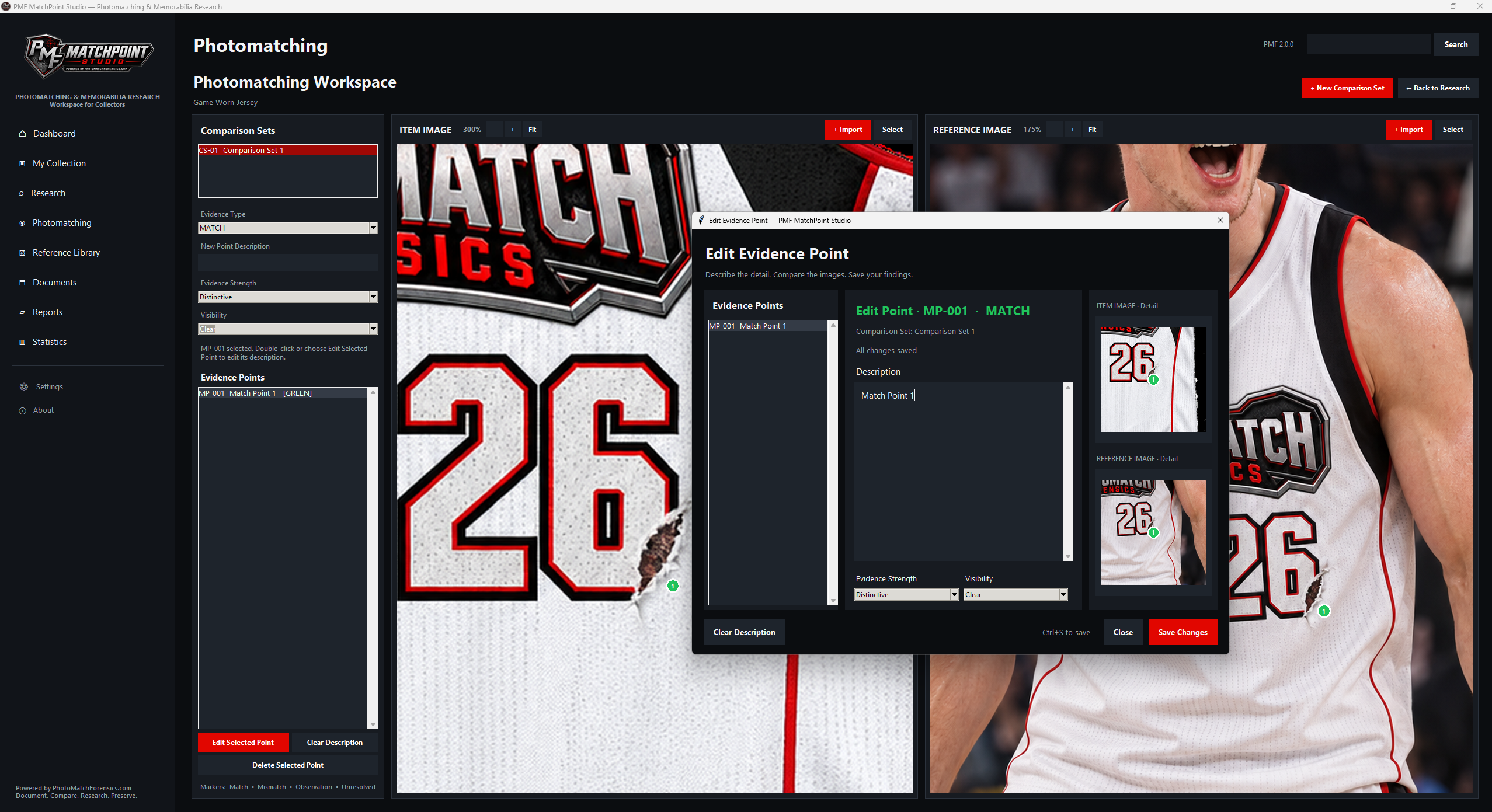Screen dimensions: 1492x812
Task: Click the Photomatching sidebar icon
Action: tap(22, 223)
